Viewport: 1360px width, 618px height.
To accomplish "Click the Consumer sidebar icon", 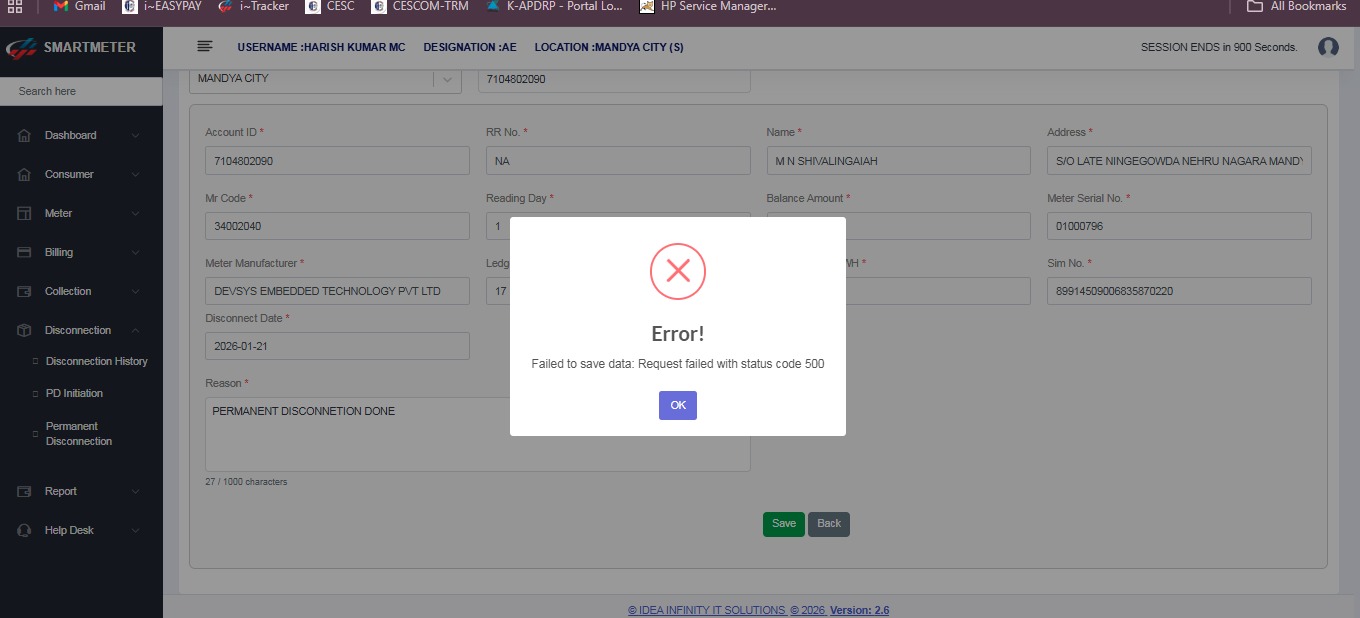I will pyautogui.click(x=24, y=174).
